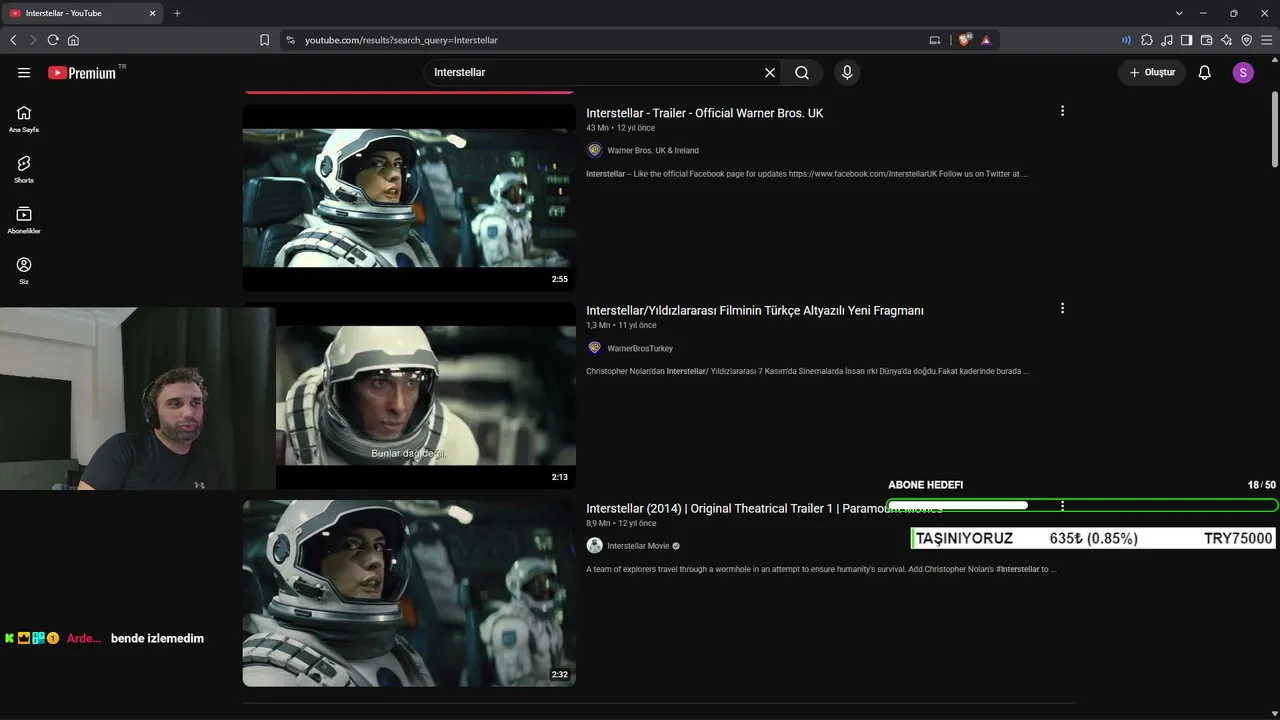Open the Brave Wallet icon
1280x720 pixels.
point(1207,40)
